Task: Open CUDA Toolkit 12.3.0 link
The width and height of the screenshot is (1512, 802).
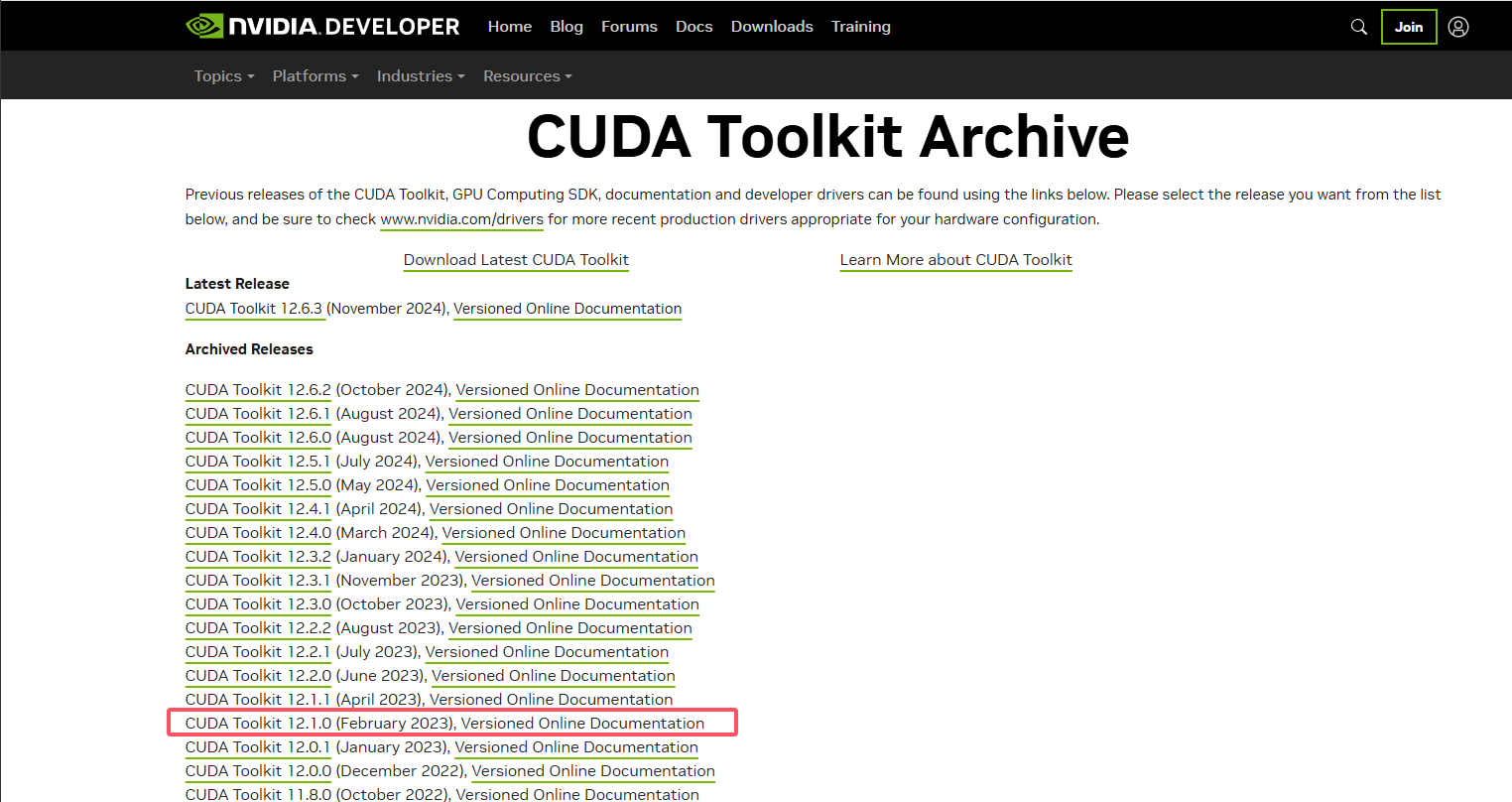Action: point(258,604)
